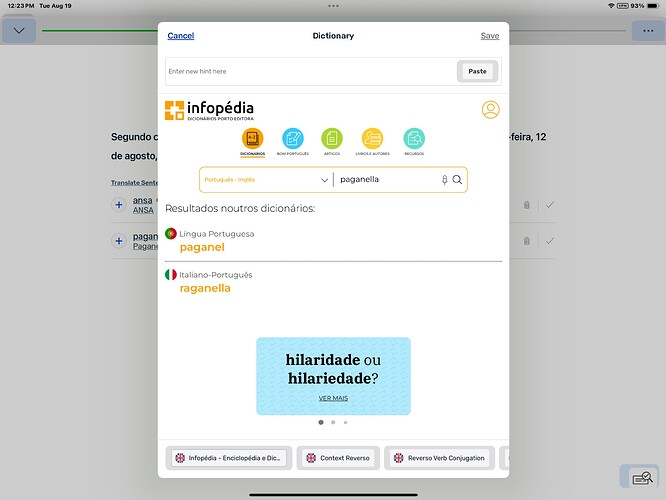
Task: Add the 'pagan' row with plus icon
Action: pos(119,241)
